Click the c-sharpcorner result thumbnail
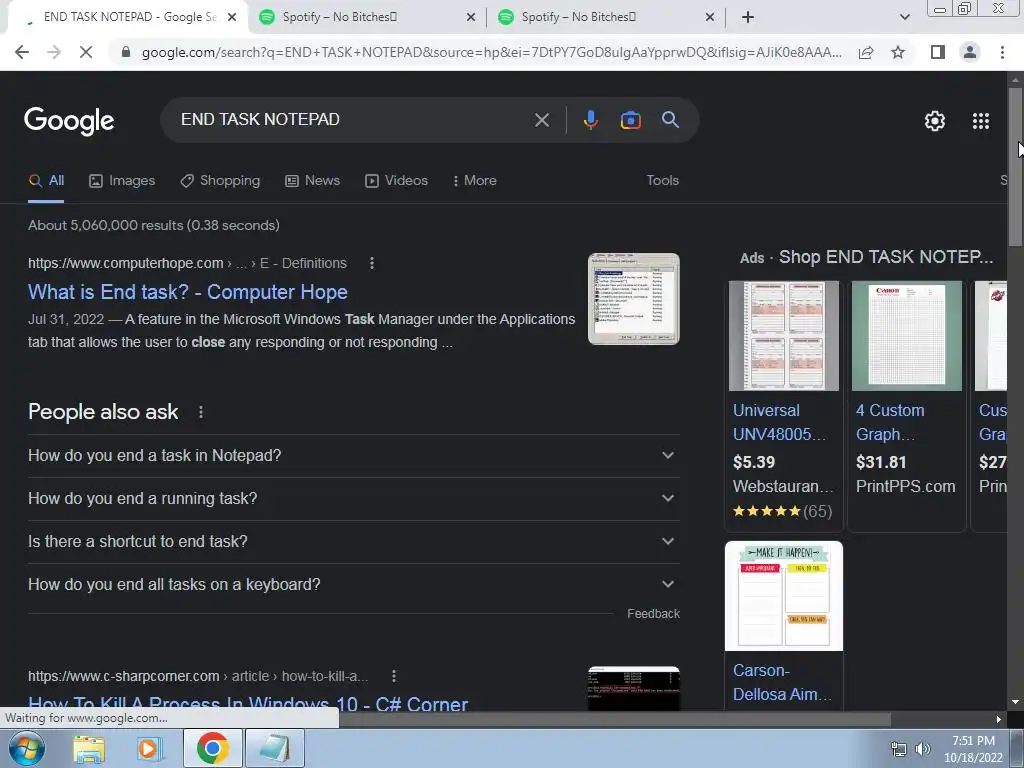Screen dimensions: 1024x768 [x=633, y=688]
